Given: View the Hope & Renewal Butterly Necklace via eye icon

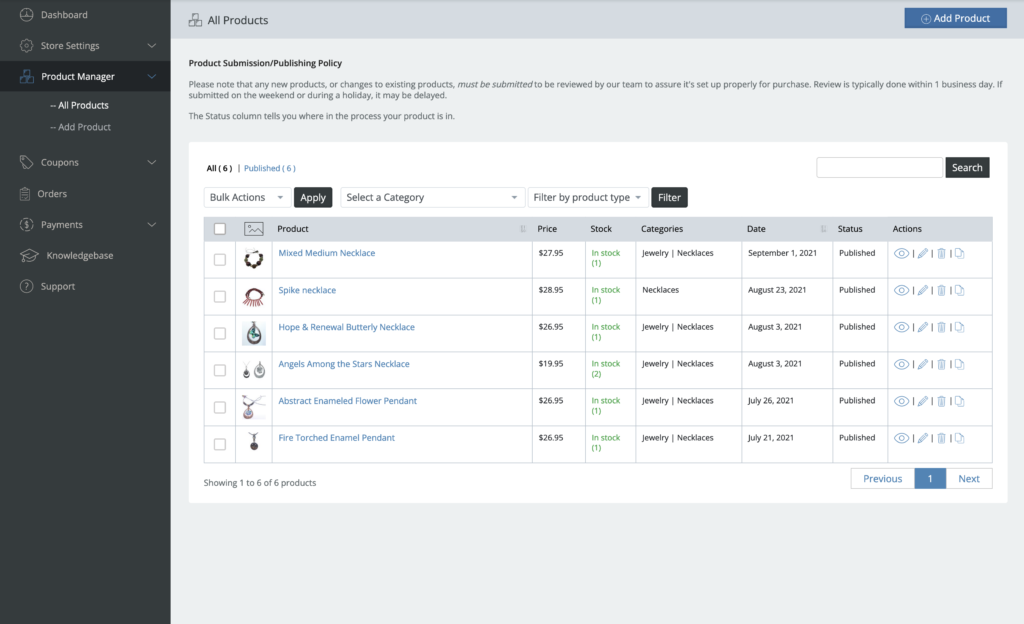Looking at the screenshot, I should coord(901,328).
